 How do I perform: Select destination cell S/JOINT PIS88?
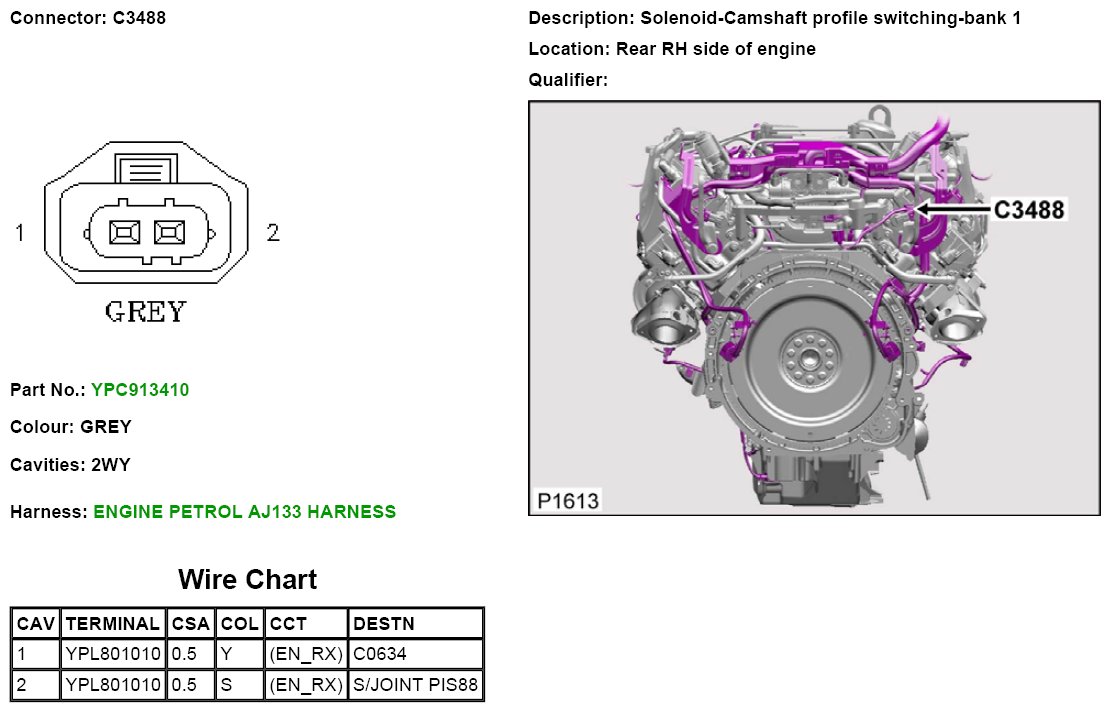pos(415,686)
